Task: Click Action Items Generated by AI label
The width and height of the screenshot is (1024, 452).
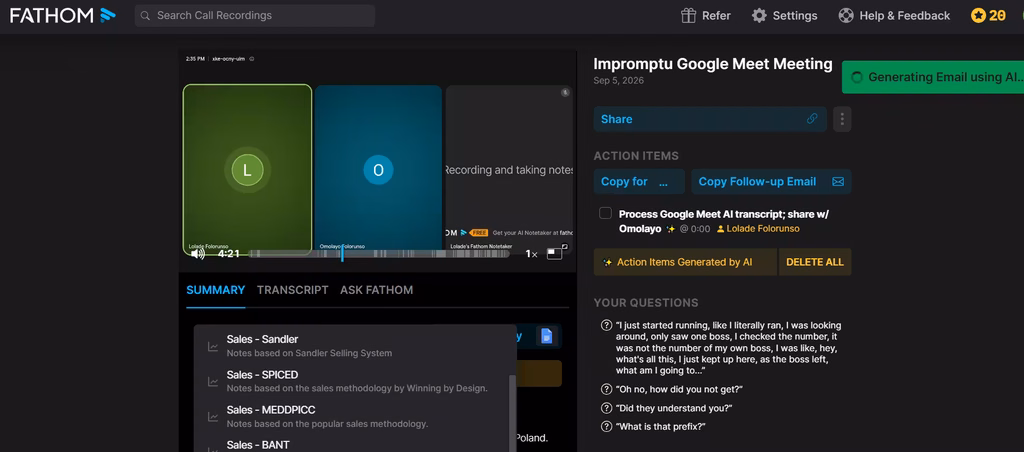Action: click(684, 262)
